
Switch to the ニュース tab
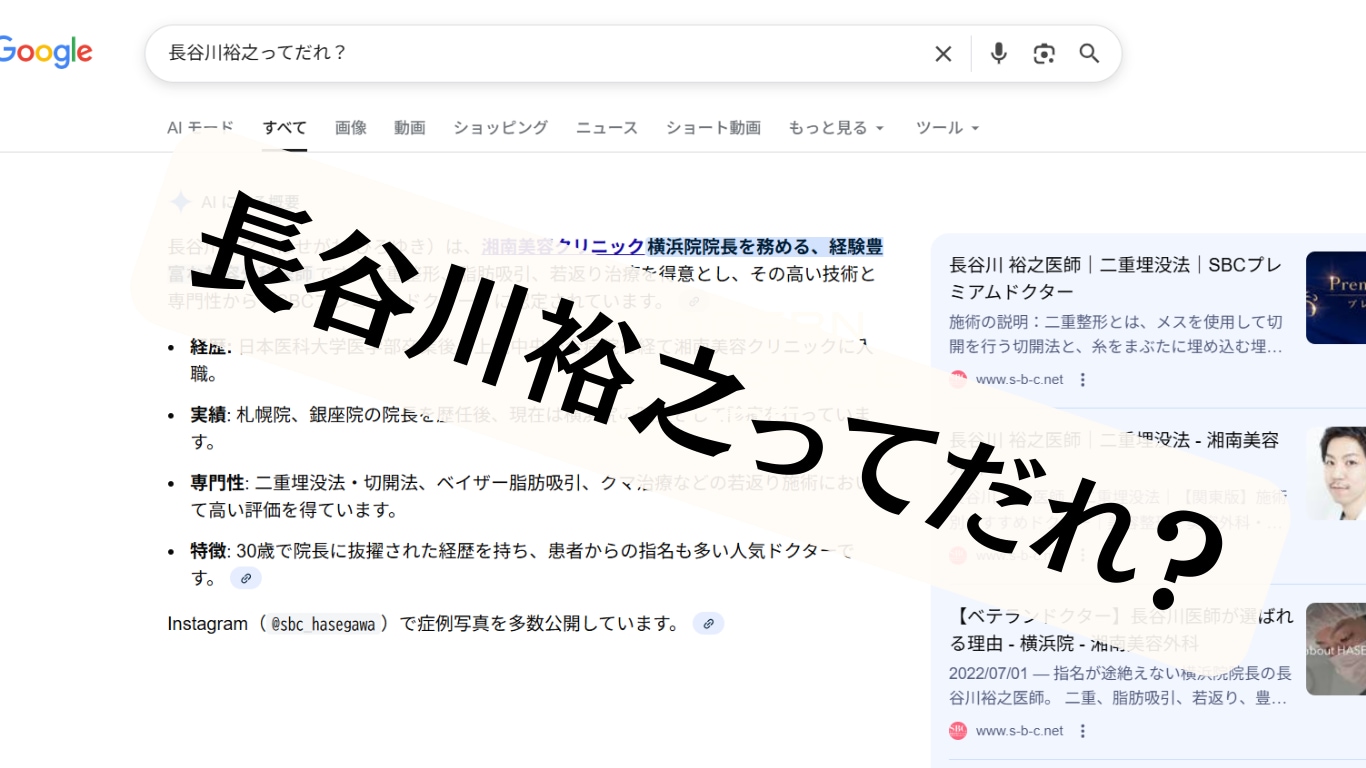coord(606,127)
